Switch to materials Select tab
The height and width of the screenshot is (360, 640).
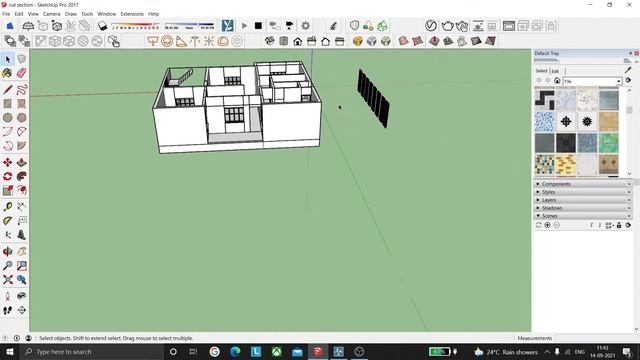click(x=541, y=71)
